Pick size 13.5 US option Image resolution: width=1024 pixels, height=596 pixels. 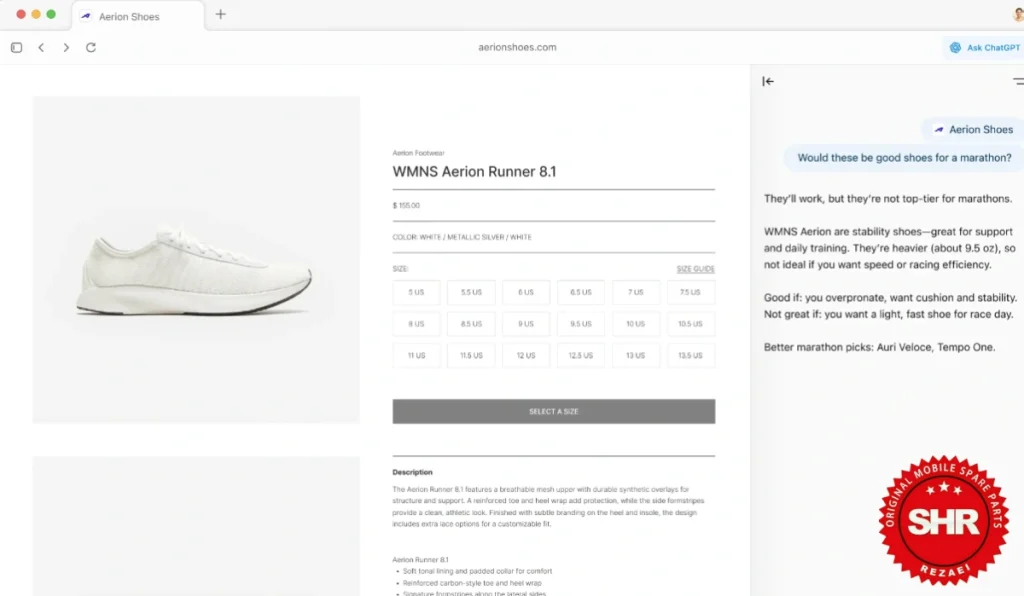click(x=690, y=356)
